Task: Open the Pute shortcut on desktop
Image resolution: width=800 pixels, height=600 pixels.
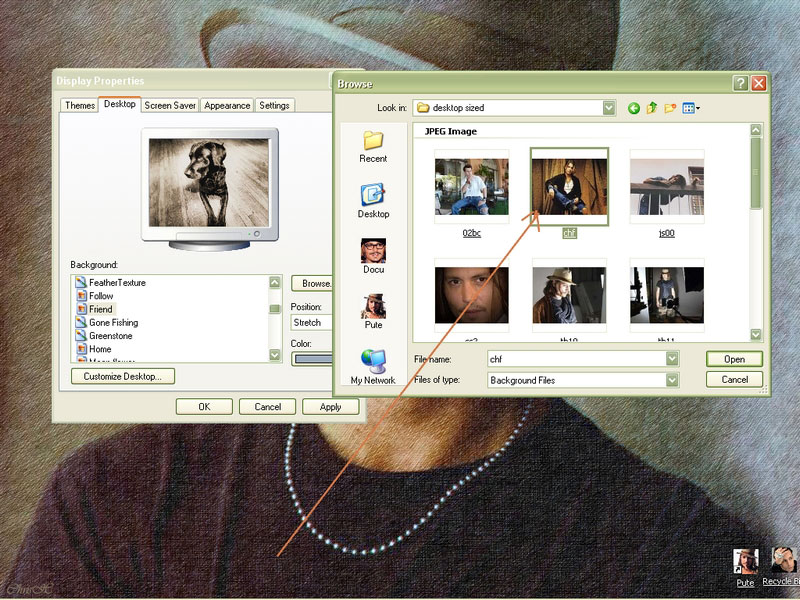Action: 745,563
